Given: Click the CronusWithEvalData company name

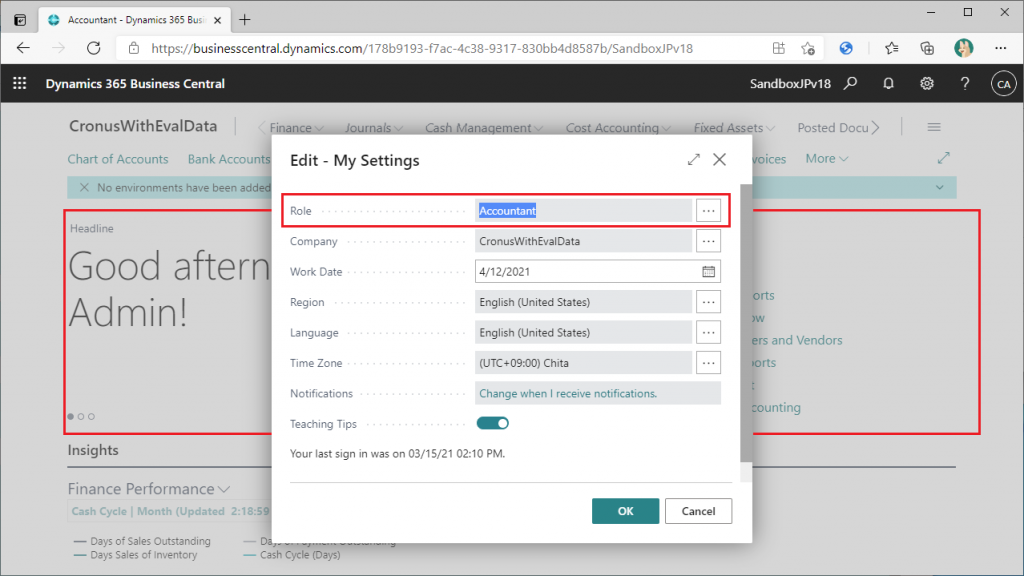Looking at the screenshot, I should (x=143, y=126).
